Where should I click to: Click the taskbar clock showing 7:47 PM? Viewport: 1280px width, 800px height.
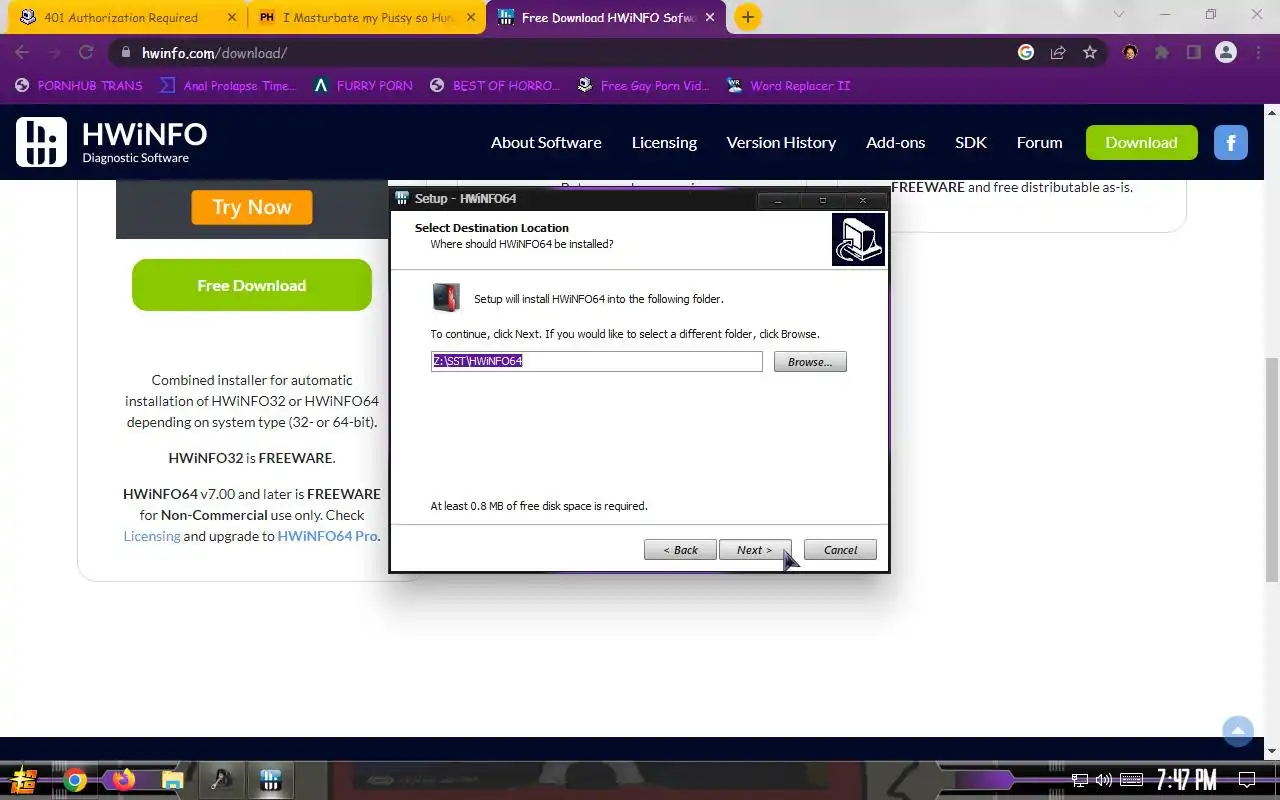(x=1186, y=780)
